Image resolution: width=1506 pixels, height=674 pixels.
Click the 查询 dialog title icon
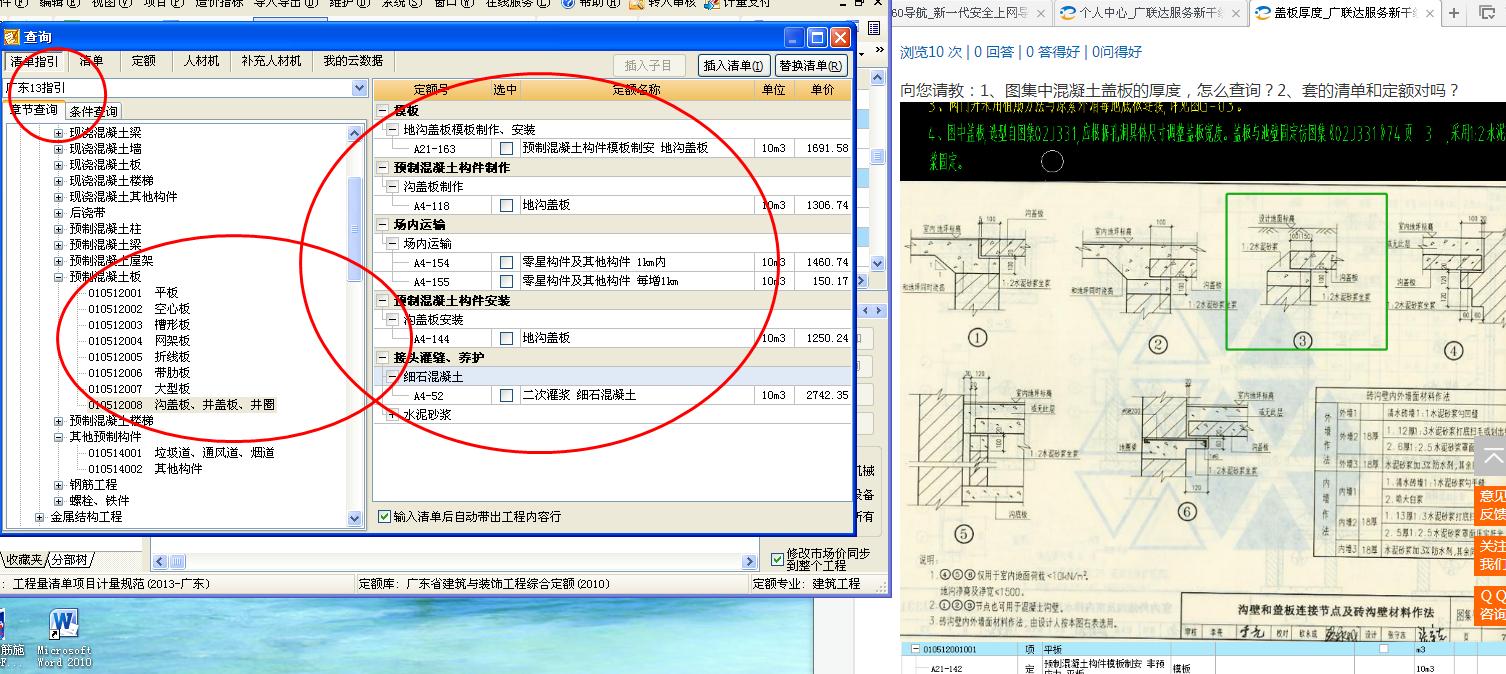[x=13, y=38]
